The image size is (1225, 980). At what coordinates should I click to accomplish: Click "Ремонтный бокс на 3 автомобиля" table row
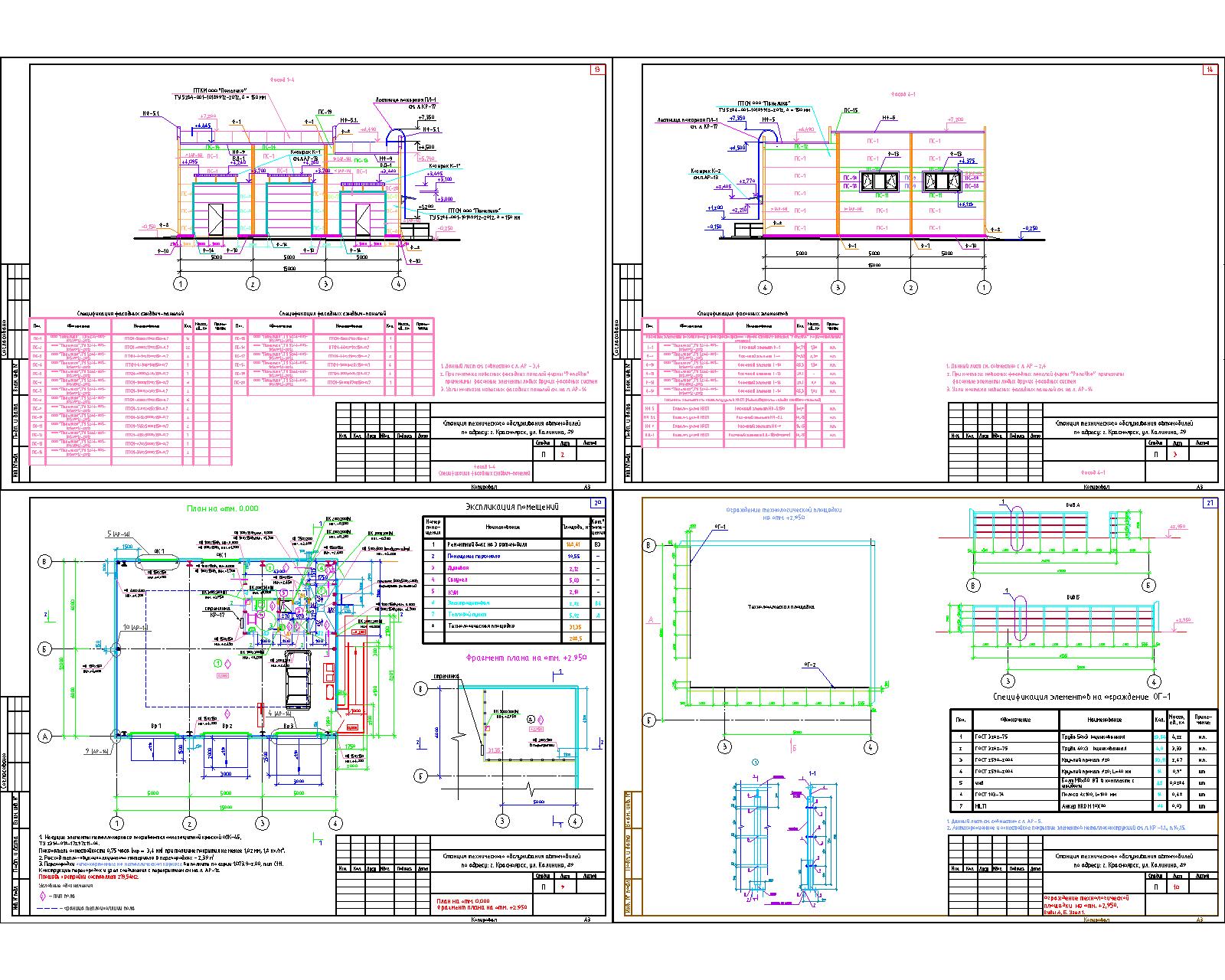coord(514,544)
